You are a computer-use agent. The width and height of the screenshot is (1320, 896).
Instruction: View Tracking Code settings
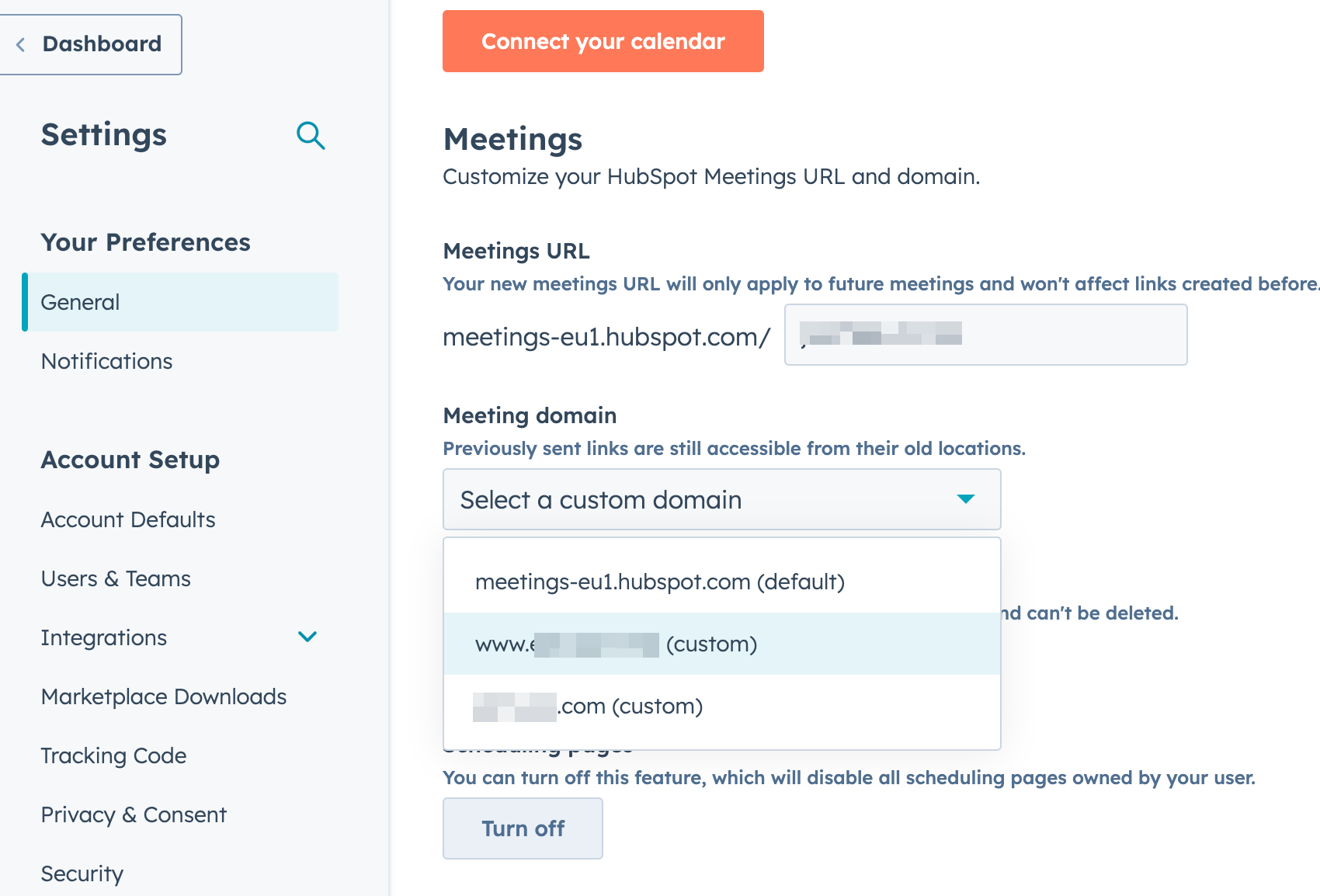[113, 755]
